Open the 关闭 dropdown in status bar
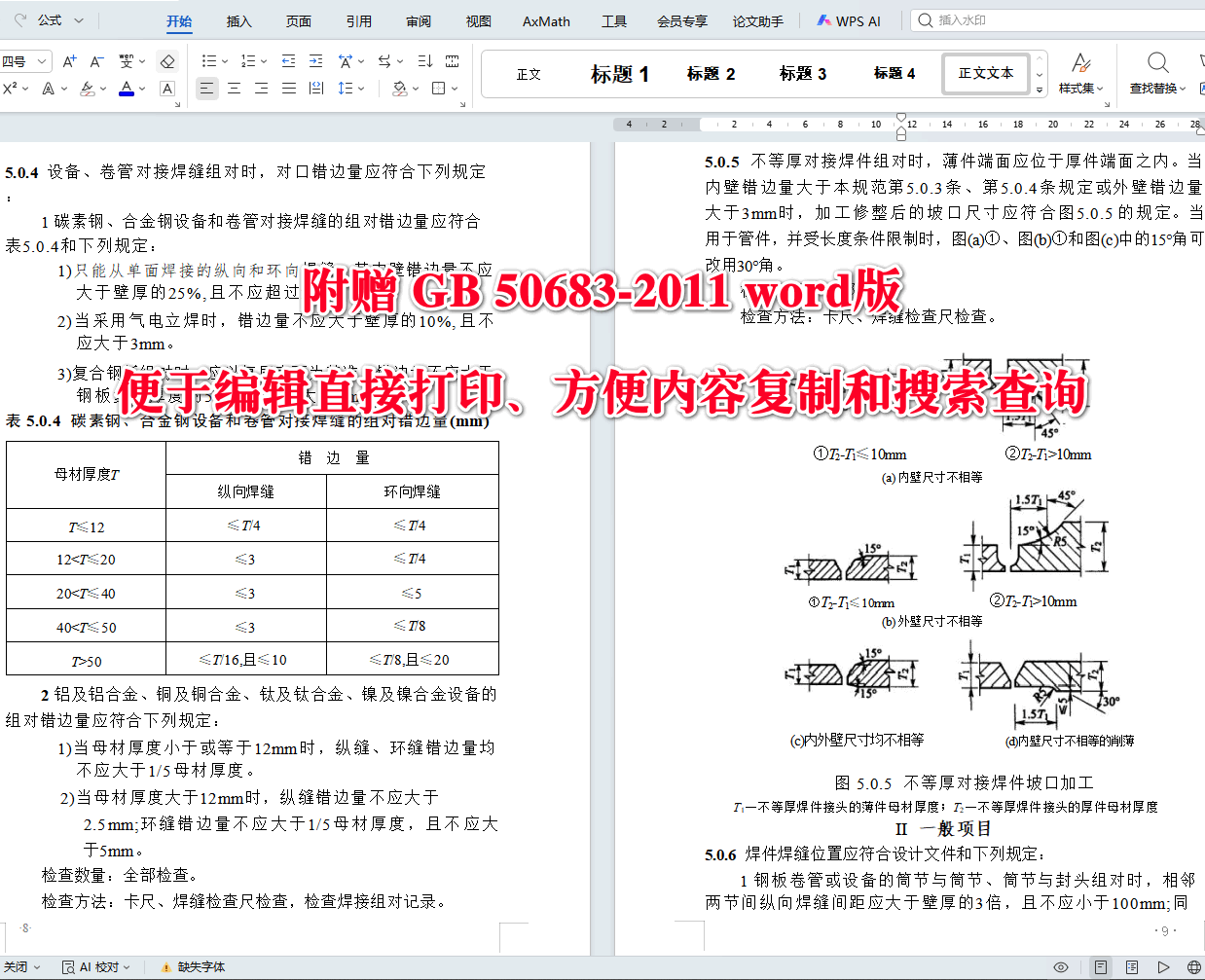 21,966
